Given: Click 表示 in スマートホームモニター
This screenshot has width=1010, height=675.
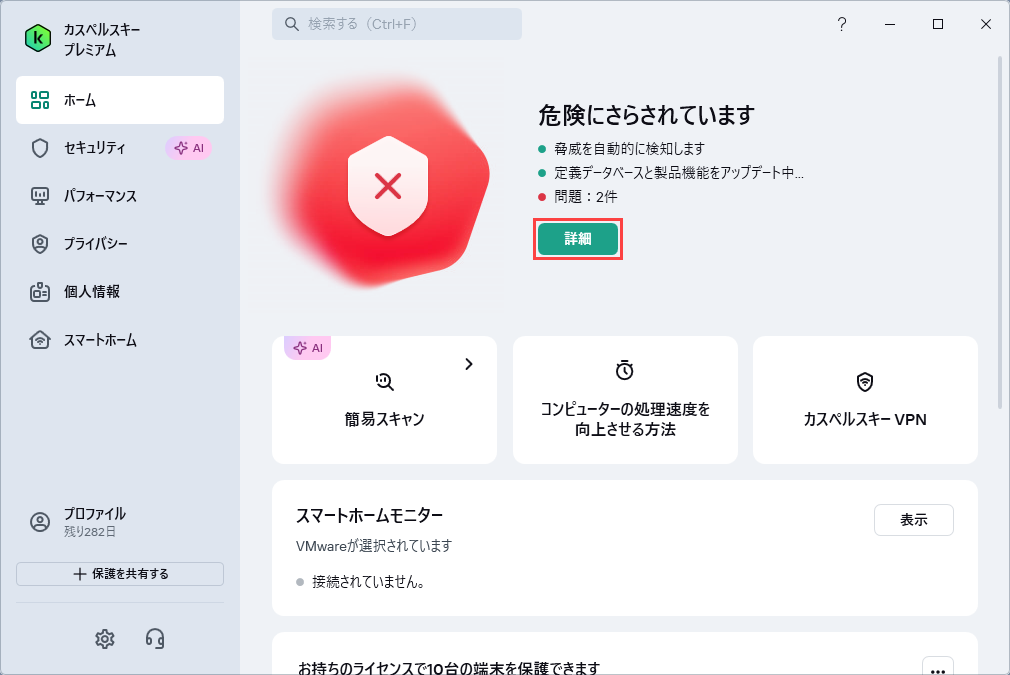Looking at the screenshot, I should pyautogui.click(x=913, y=520).
